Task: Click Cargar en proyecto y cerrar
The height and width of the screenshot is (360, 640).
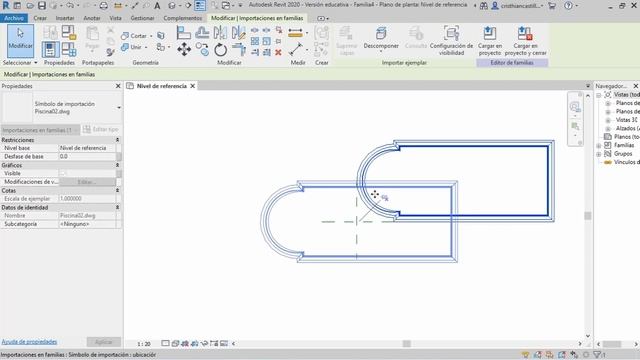Action: pos(525,41)
